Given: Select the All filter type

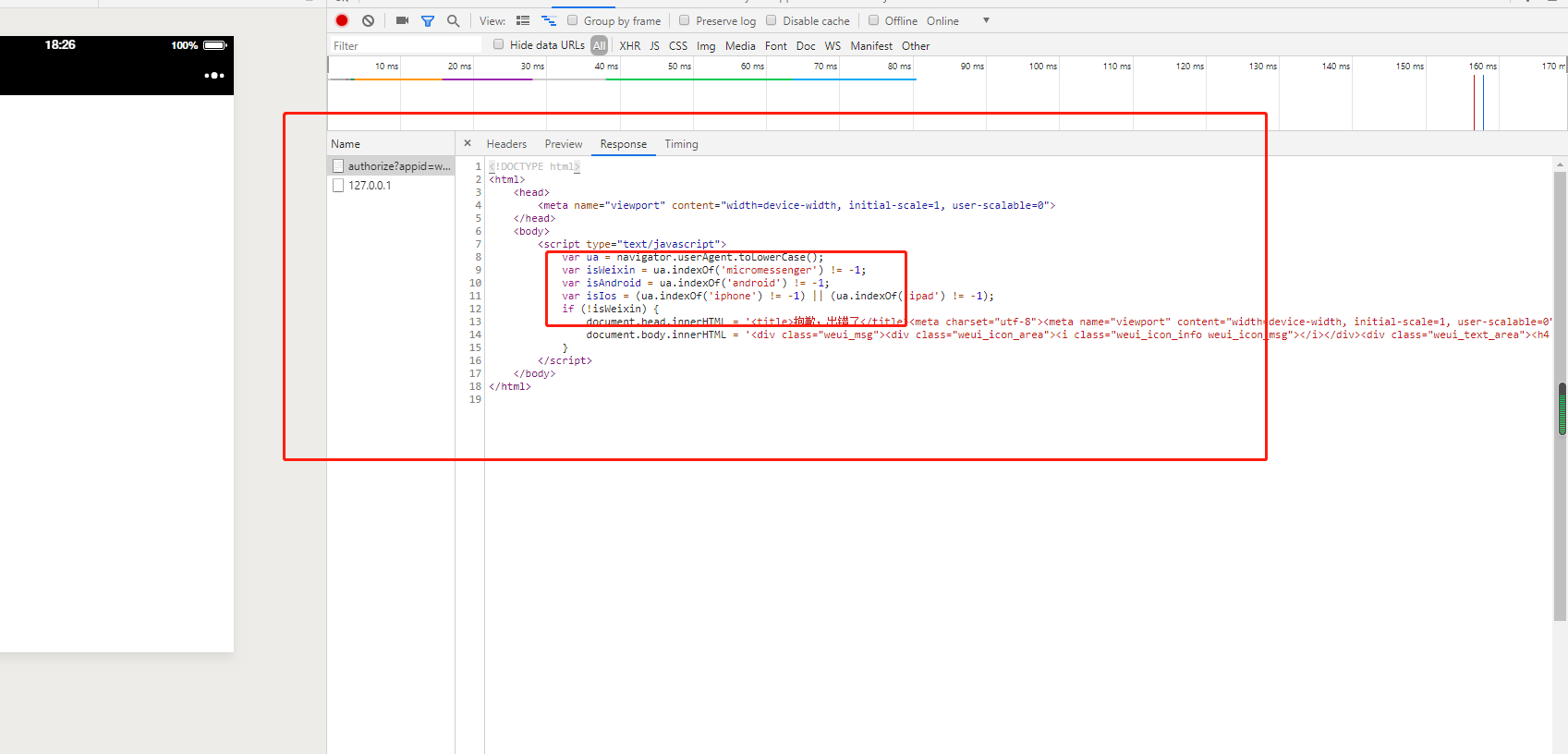Looking at the screenshot, I should tap(600, 45).
